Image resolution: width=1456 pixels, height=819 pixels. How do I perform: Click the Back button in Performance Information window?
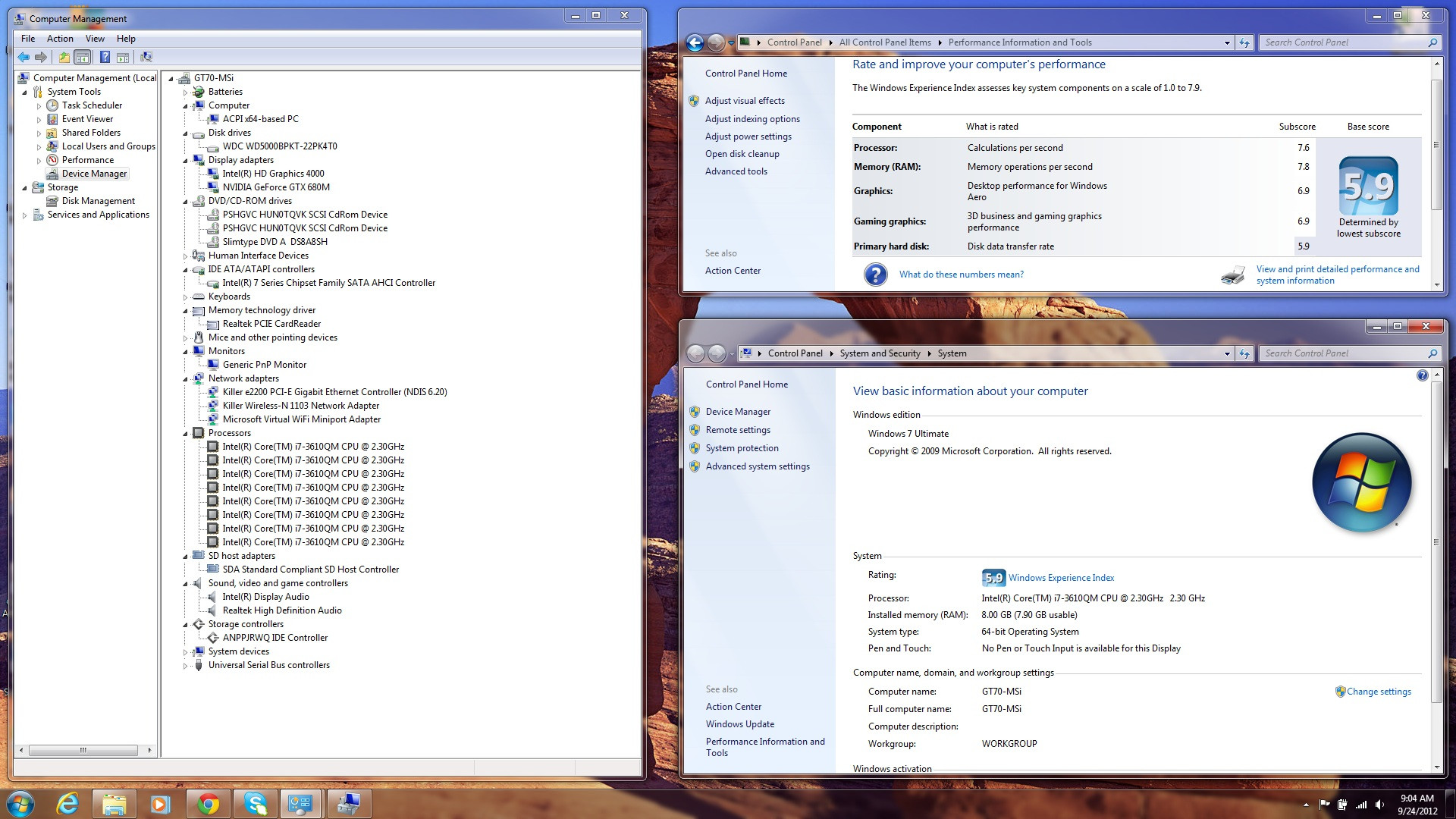pyautogui.click(x=695, y=42)
